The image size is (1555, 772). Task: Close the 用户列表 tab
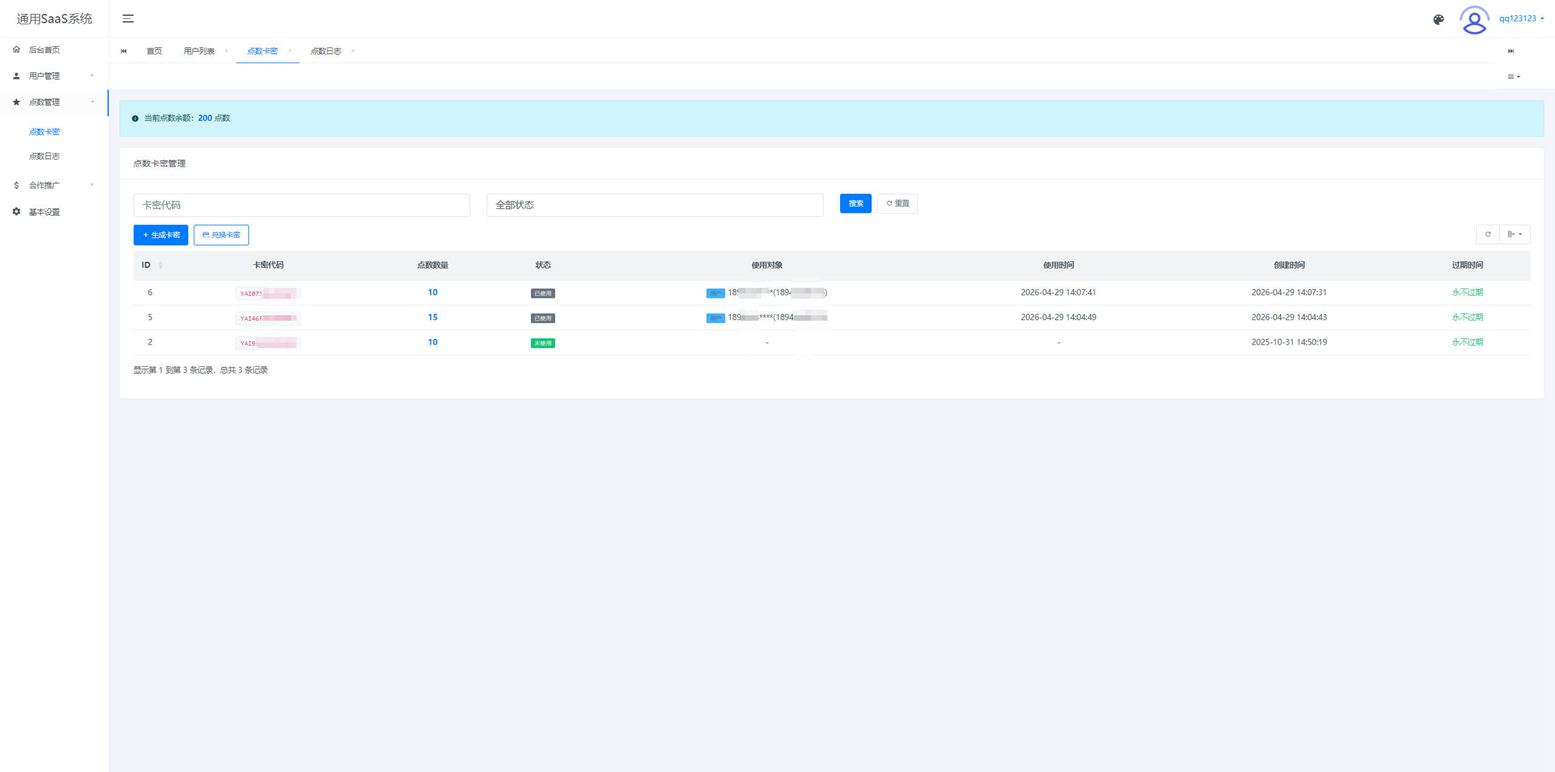click(x=226, y=51)
